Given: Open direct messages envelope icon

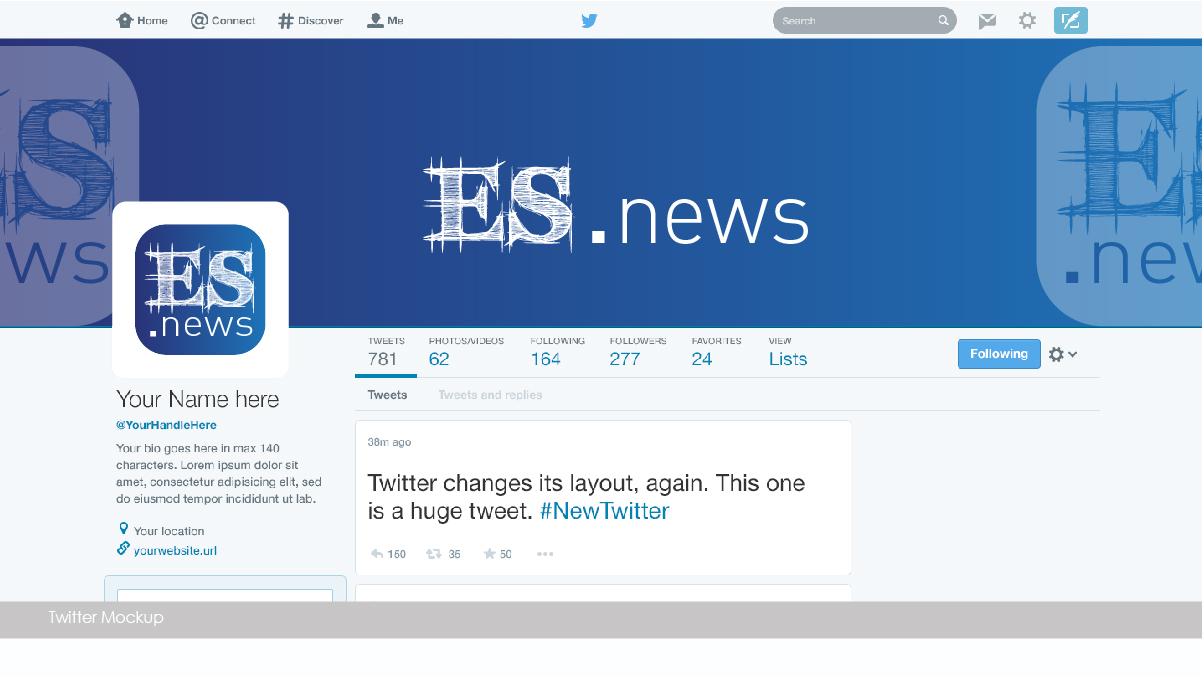Looking at the screenshot, I should [x=987, y=21].
